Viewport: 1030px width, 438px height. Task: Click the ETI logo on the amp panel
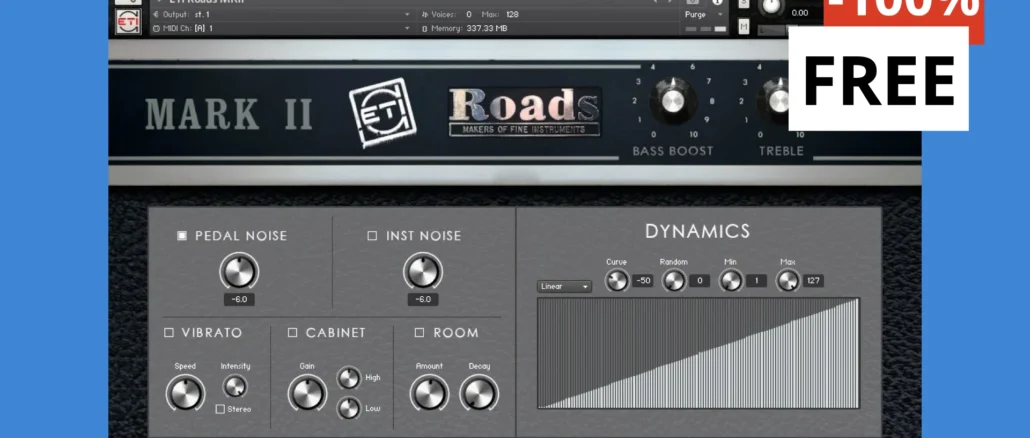coord(383,112)
